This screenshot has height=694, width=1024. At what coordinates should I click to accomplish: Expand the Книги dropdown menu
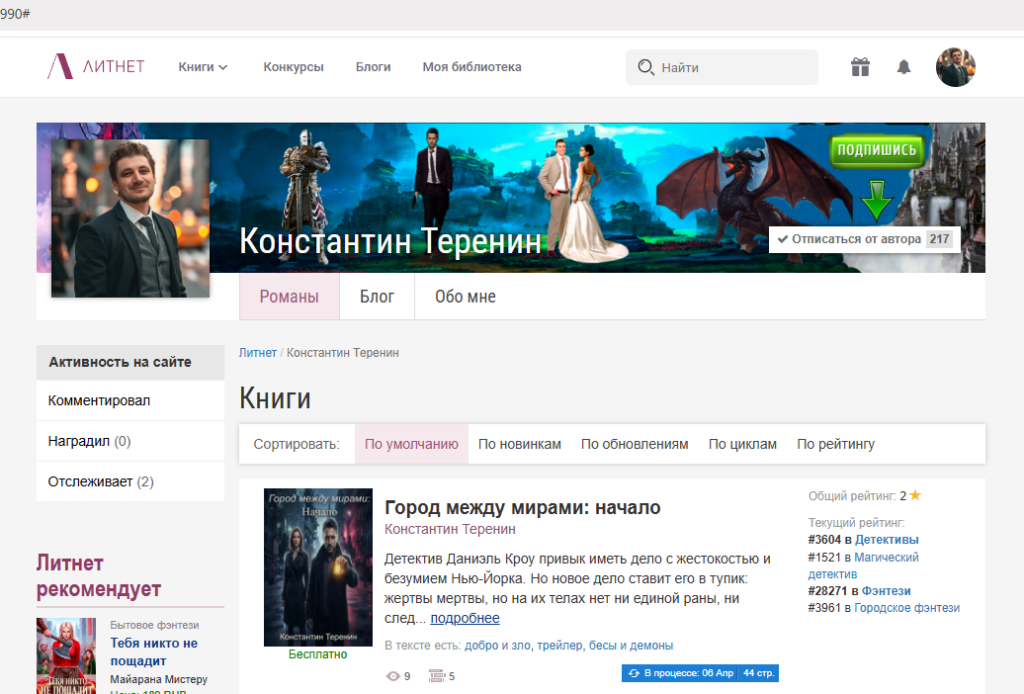click(203, 67)
